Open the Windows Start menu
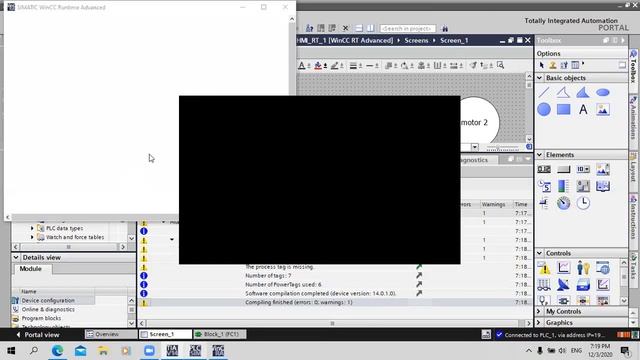 click(11, 351)
